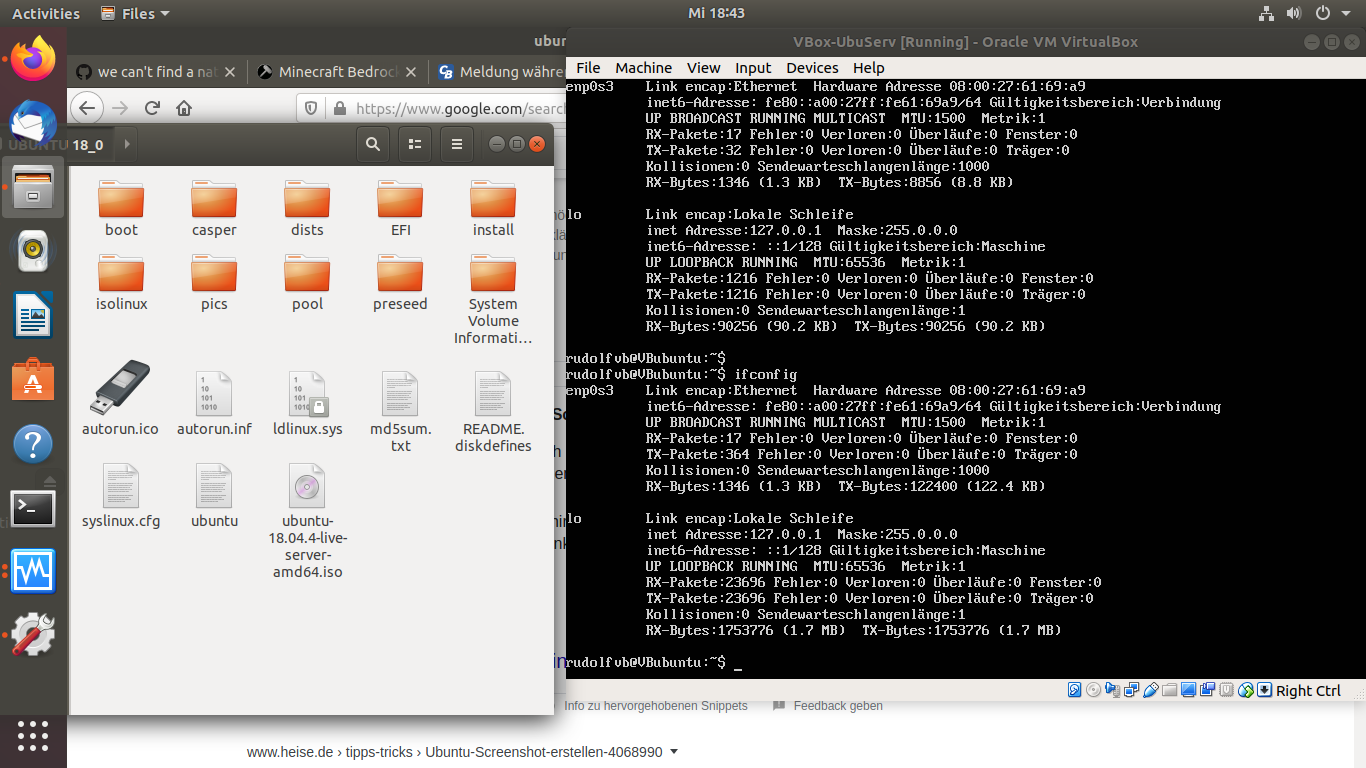Click the volume icon in top bar

pyautogui.click(x=1293, y=13)
